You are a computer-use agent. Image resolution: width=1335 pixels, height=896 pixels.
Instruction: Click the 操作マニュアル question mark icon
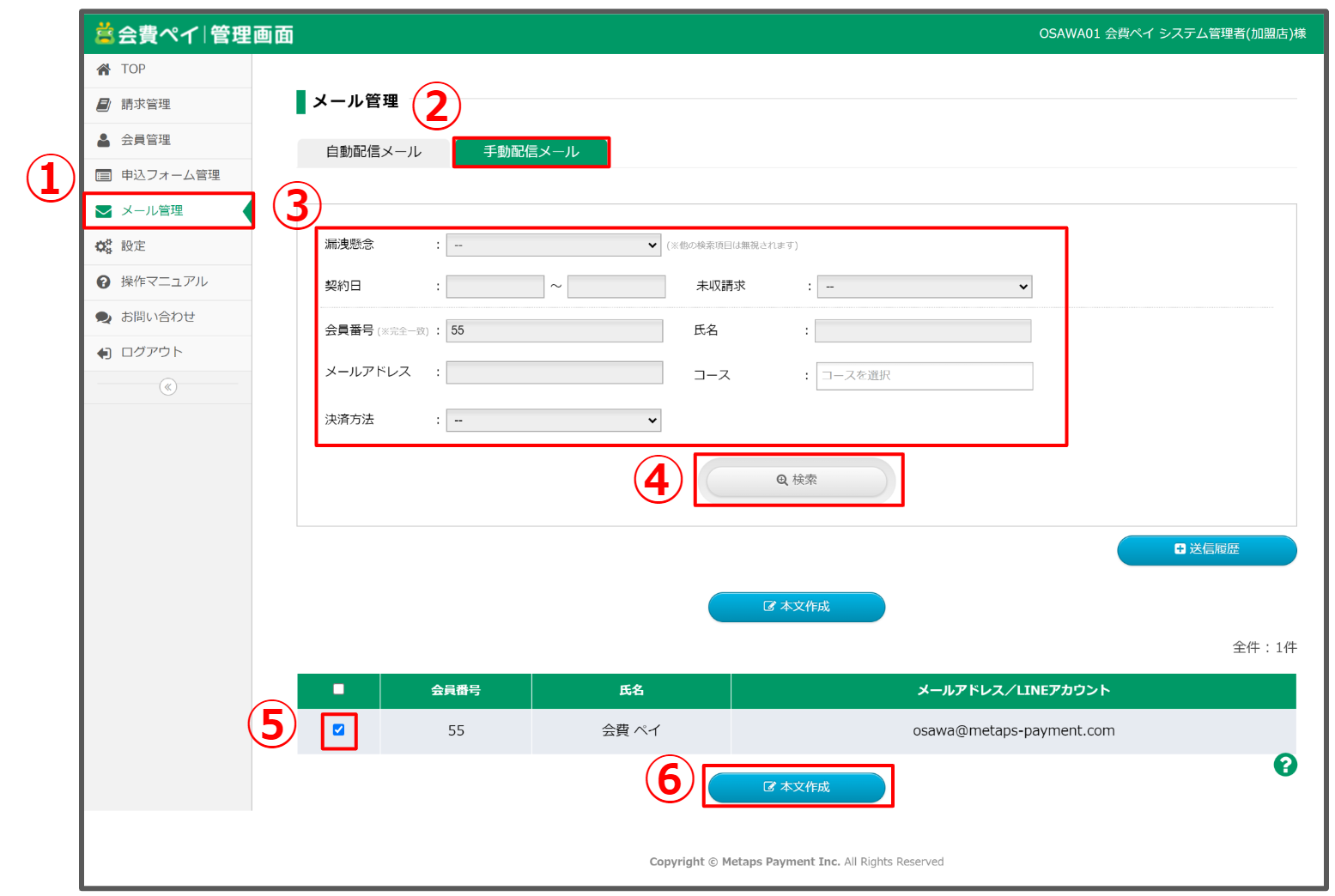click(x=104, y=282)
